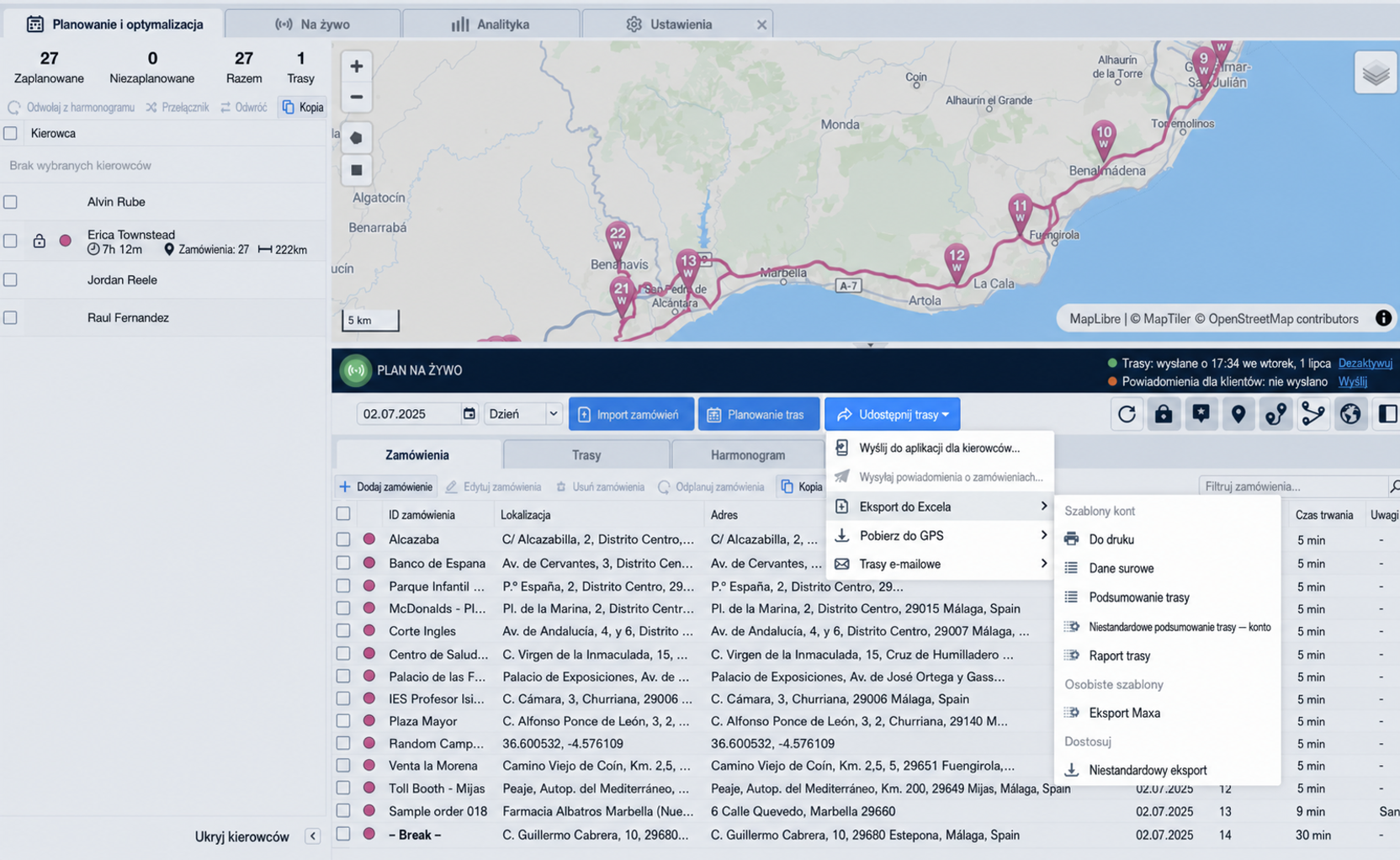Screen dimensions: 1400x860
Task: Select the polygon drawing tool on map
Action: pyautogui.click(x=357, y=137)
